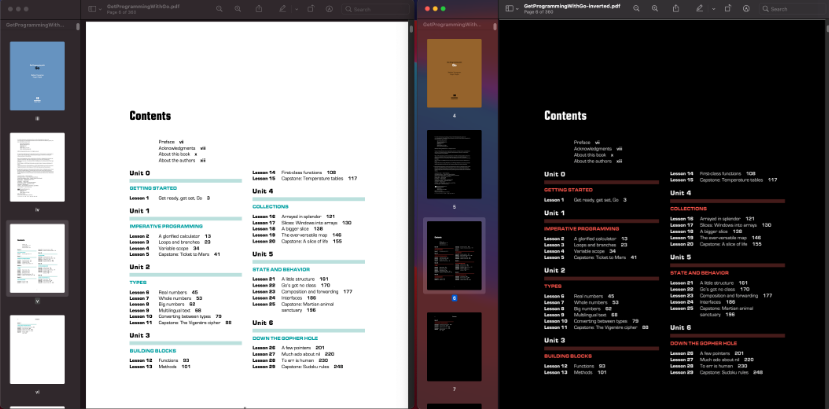Image resolution: width=829 pixels, height=409 pixels.
Task: Click 'Lesson 10 Converting between types' on black page
Action: coord(592,321)
